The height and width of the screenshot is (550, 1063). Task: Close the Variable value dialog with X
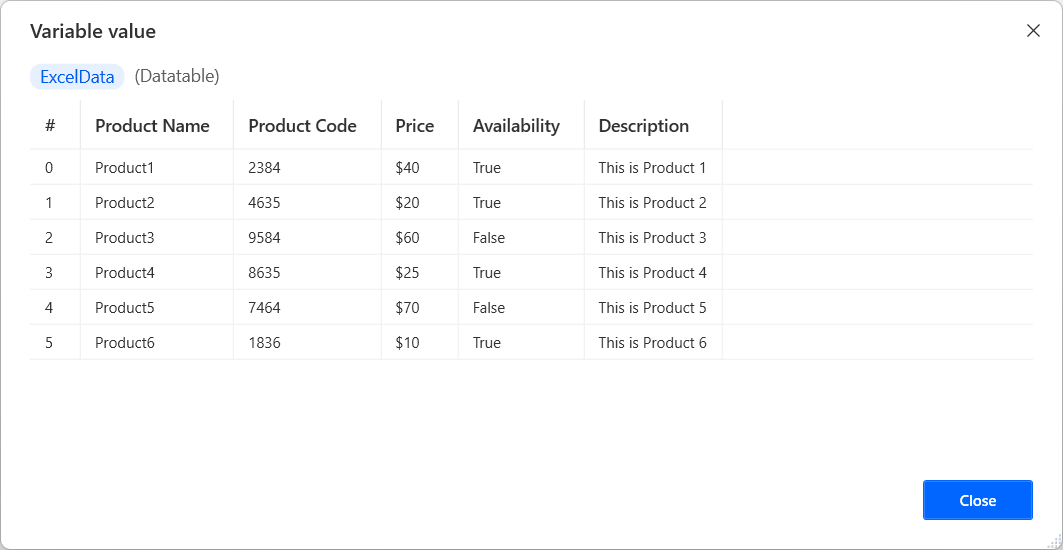click(x=1033, y=31)
